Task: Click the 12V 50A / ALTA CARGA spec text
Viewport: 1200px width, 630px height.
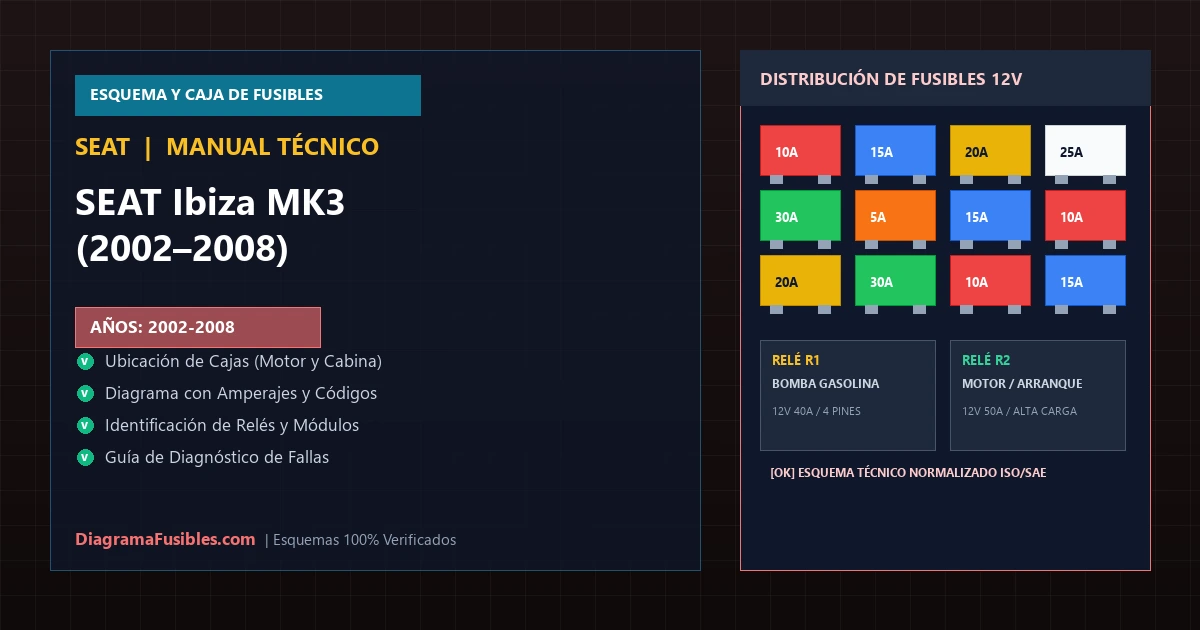Action: pyautogui.click(x=1019, y=411)
